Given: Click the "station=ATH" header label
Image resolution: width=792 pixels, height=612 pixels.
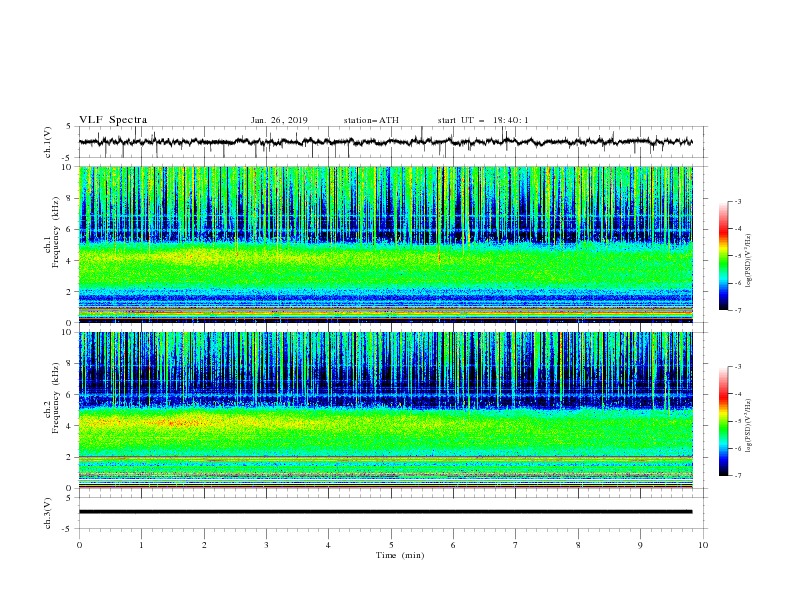Looking at the screenshot, I should tap(371, 120).
